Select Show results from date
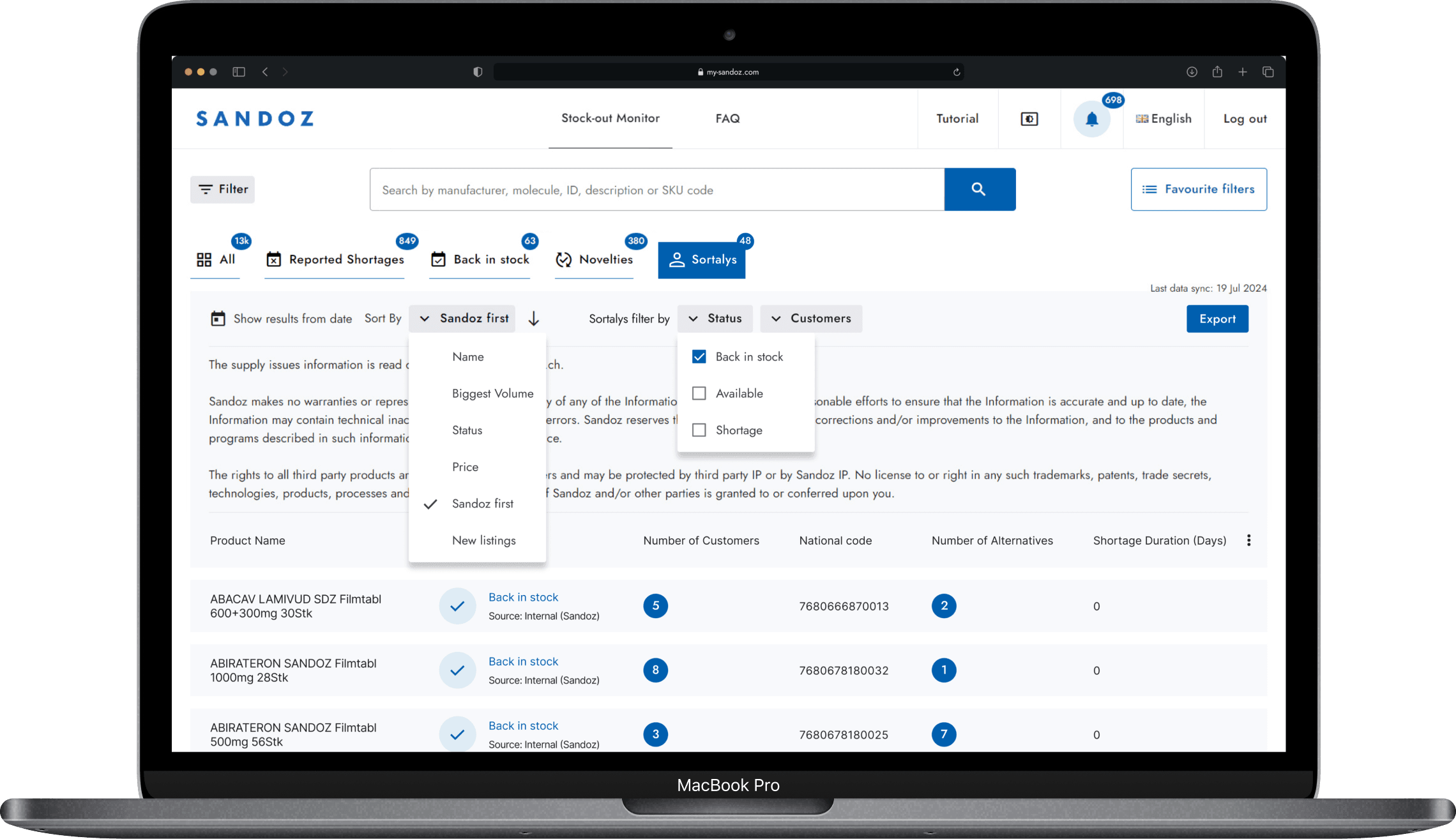The image size is (1456, 839). click(x=282, y=319)
